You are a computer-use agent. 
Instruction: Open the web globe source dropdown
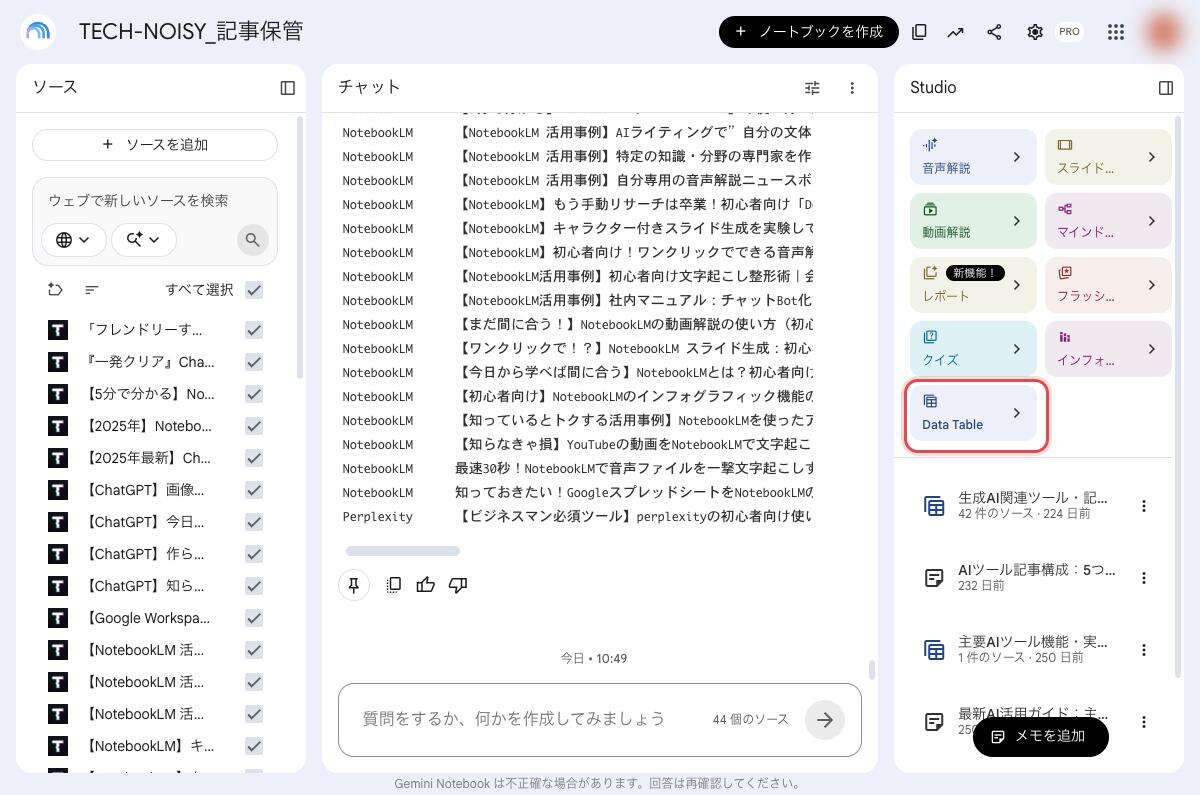(x=73, y=239)
